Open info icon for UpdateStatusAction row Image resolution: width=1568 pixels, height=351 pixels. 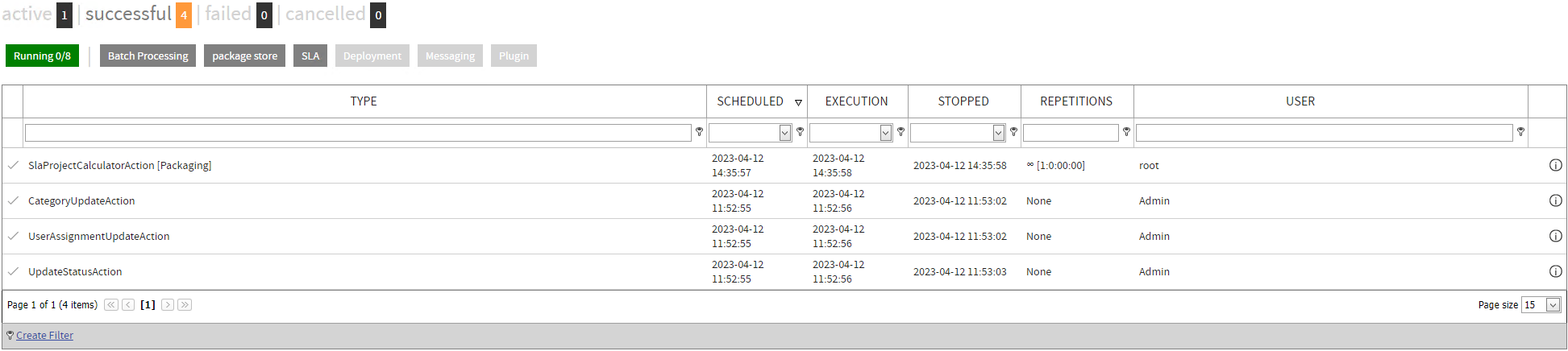(x=1555, y=271)
